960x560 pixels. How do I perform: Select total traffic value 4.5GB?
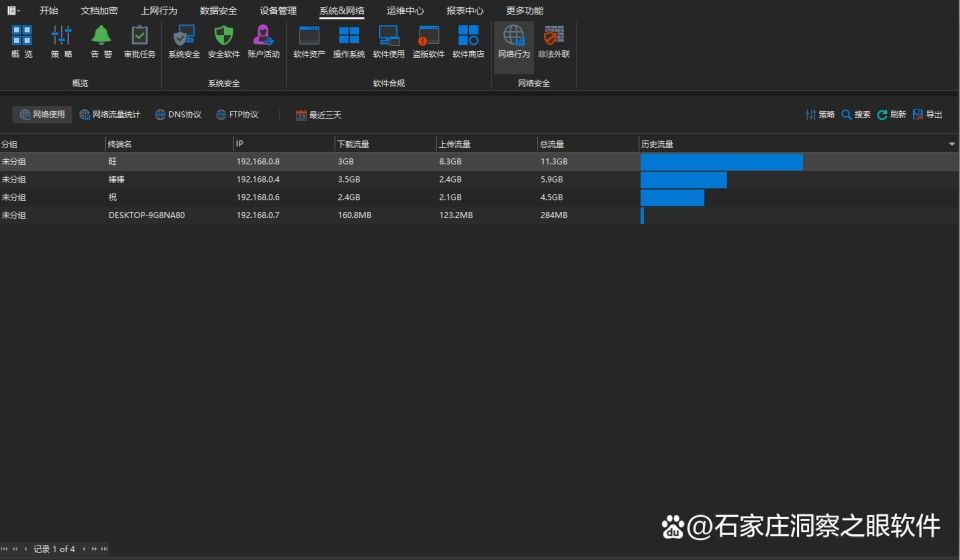(x=552, y=197)
